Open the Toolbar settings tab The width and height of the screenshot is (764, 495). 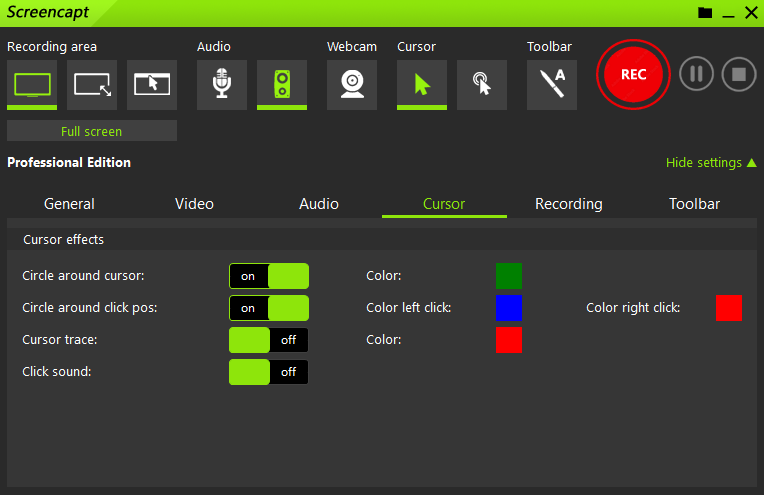[x=694, y=204]
